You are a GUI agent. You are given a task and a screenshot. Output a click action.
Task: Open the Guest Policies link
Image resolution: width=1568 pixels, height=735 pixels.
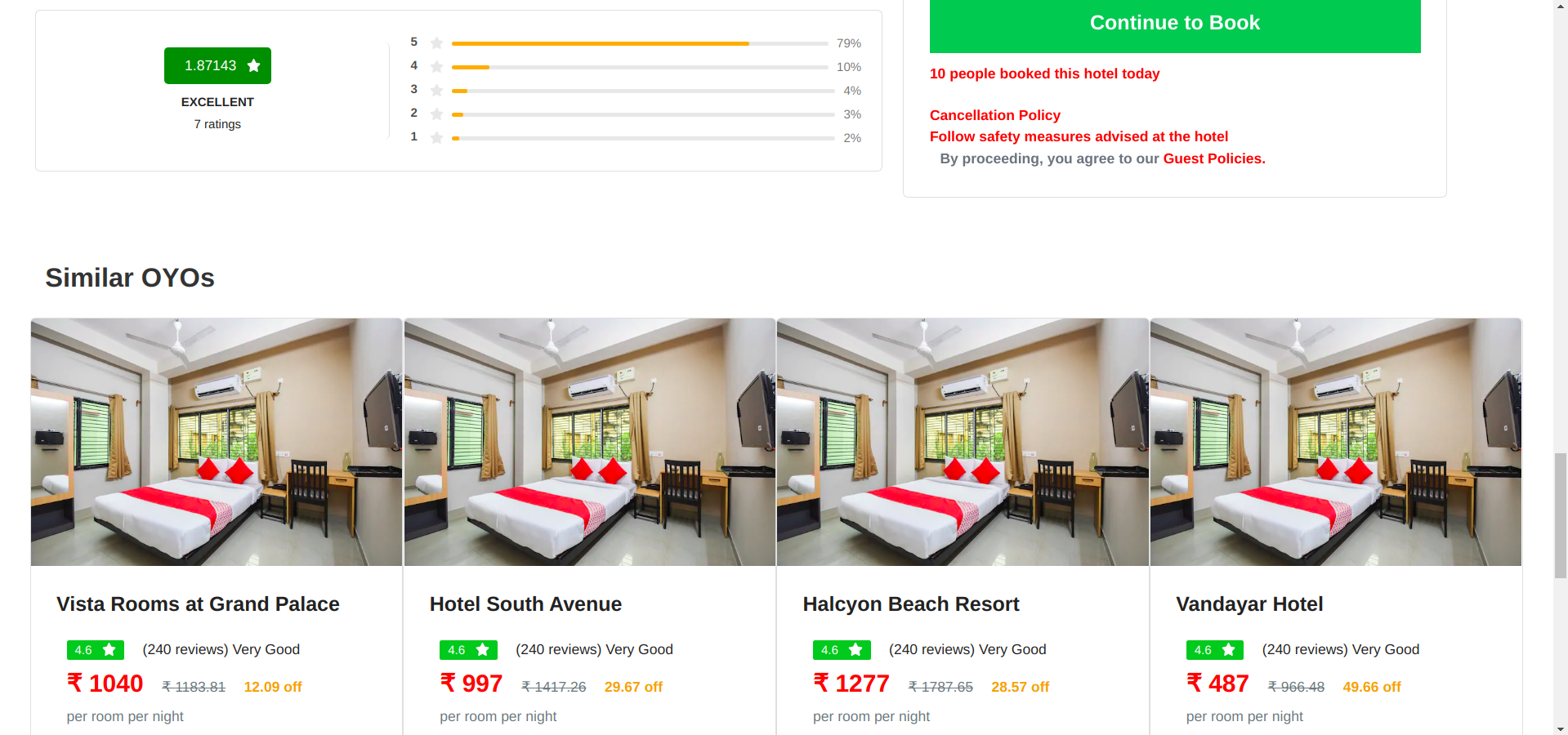coord(1213,158)
